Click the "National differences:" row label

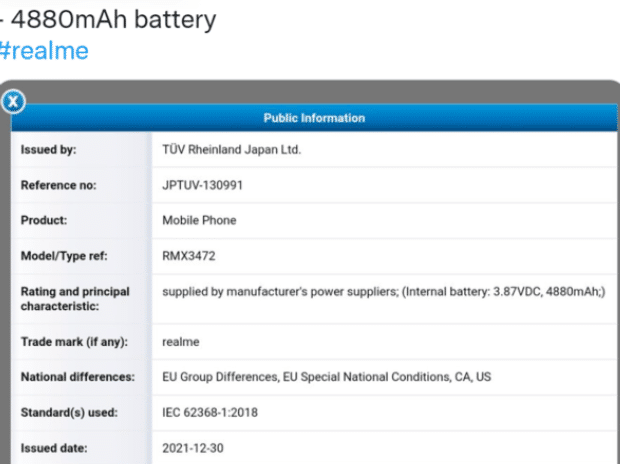77,377
